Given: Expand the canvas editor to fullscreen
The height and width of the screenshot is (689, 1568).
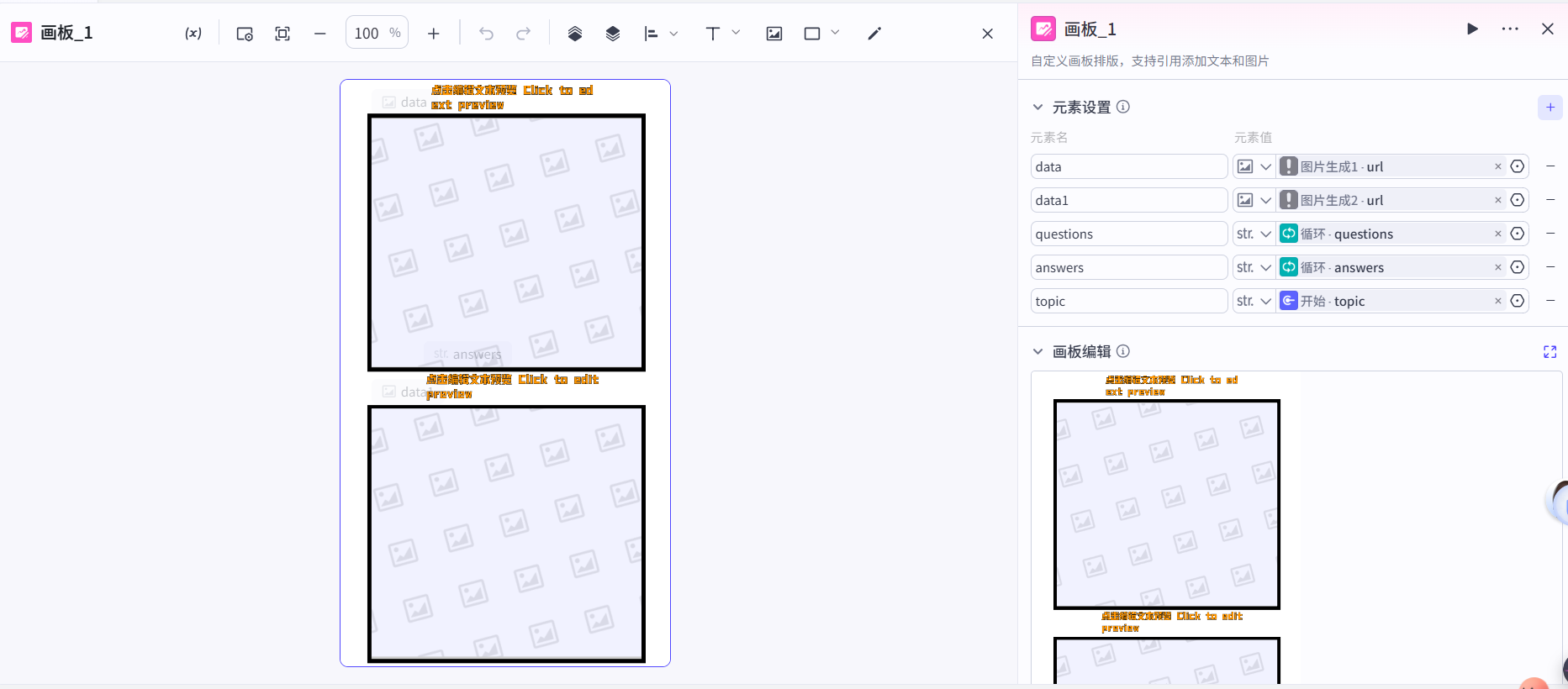Looking at the screenshot, I should tap(1550, 351).
